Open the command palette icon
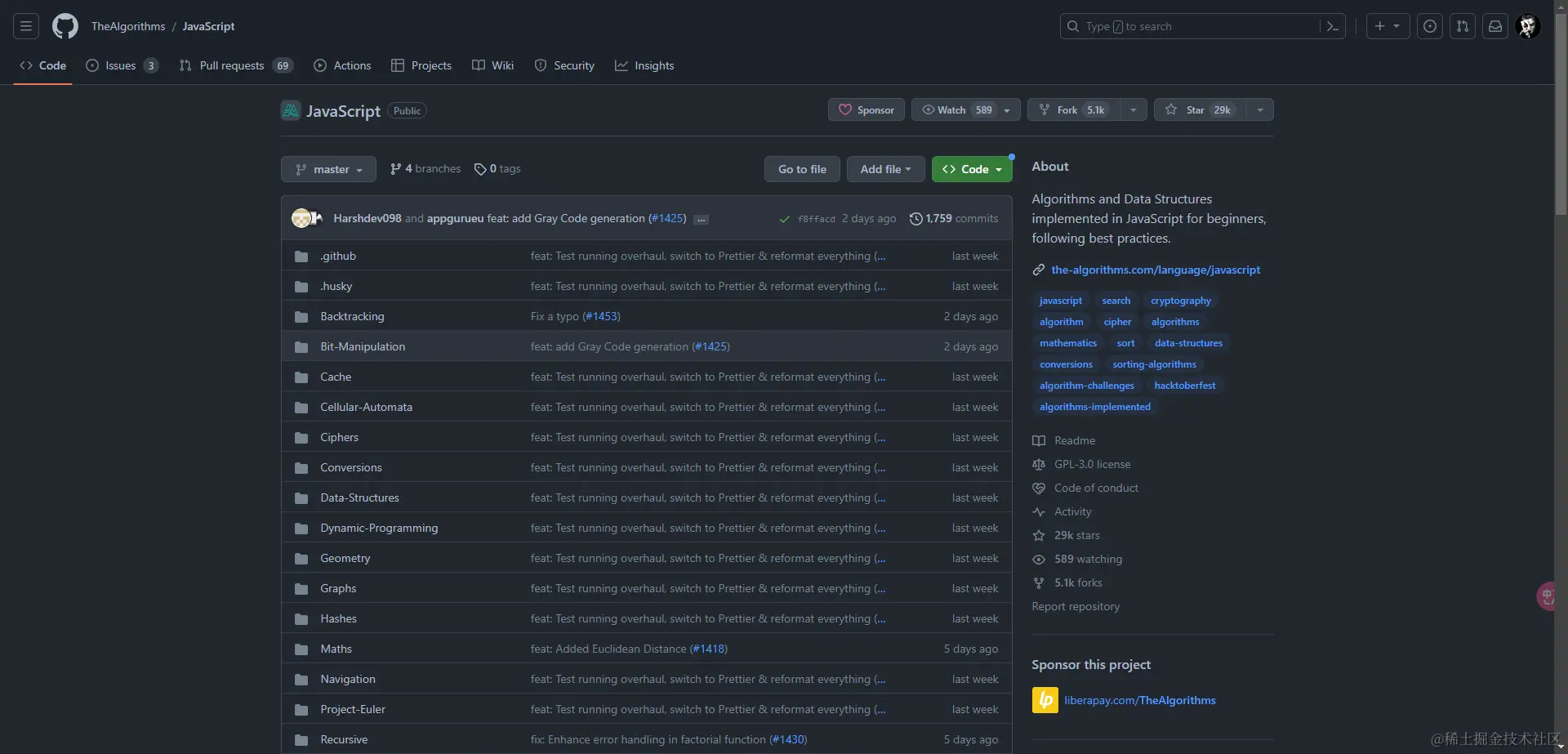The width and height of the screenshot is (1568, 754). point(1332,26)
